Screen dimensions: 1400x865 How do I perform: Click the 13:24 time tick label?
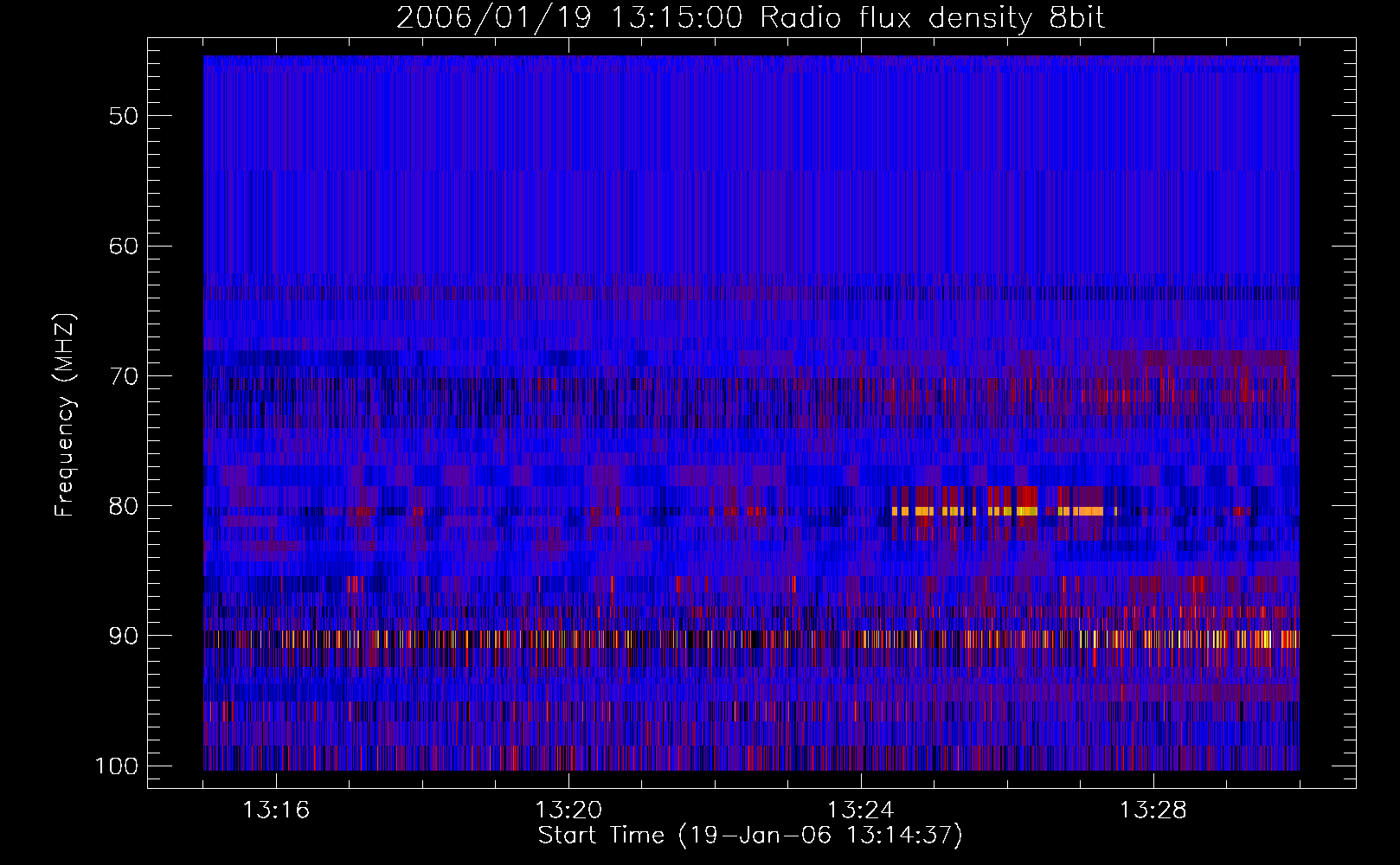click(x=861, y=811)
